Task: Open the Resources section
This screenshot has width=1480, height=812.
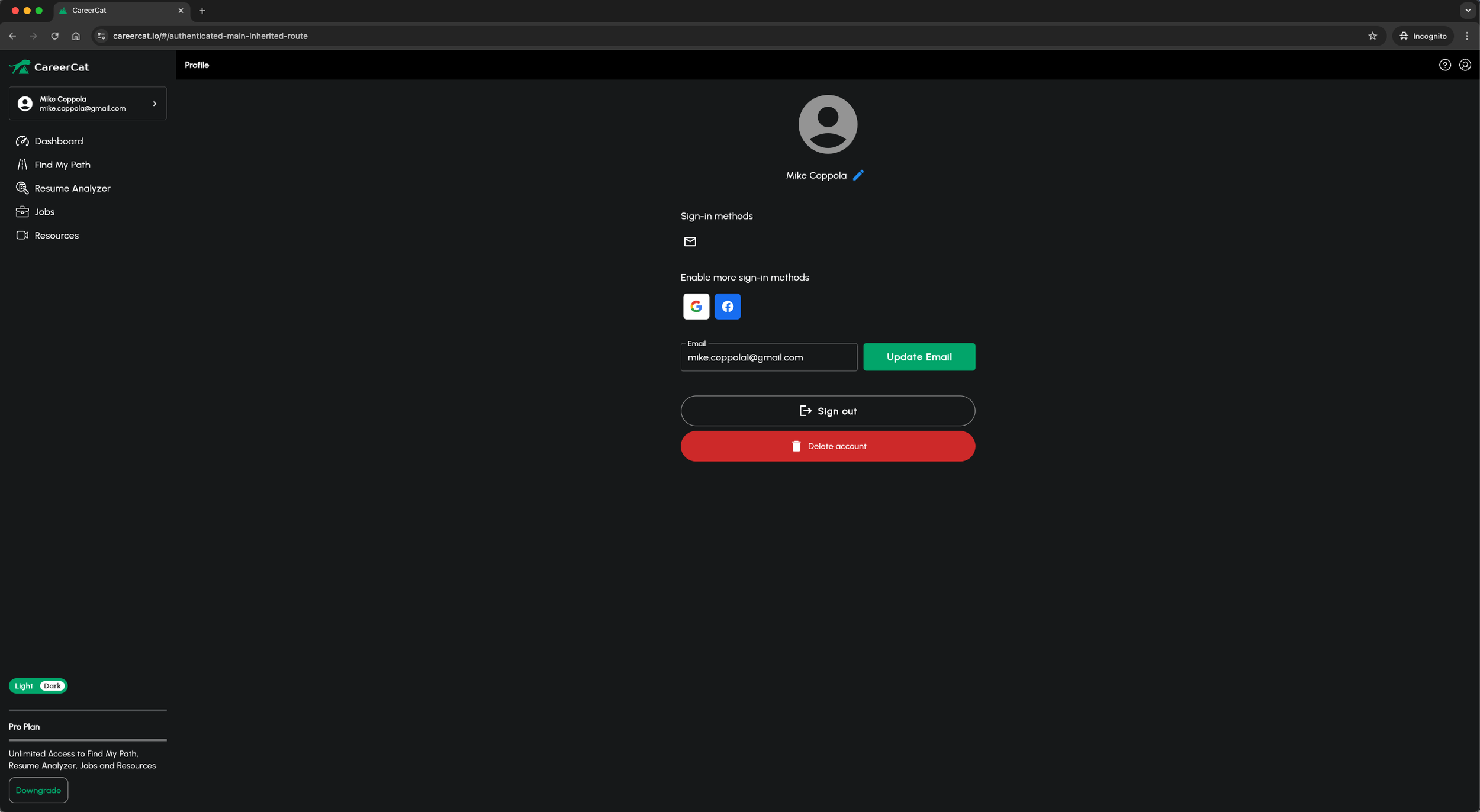Action: coord(56,235)
